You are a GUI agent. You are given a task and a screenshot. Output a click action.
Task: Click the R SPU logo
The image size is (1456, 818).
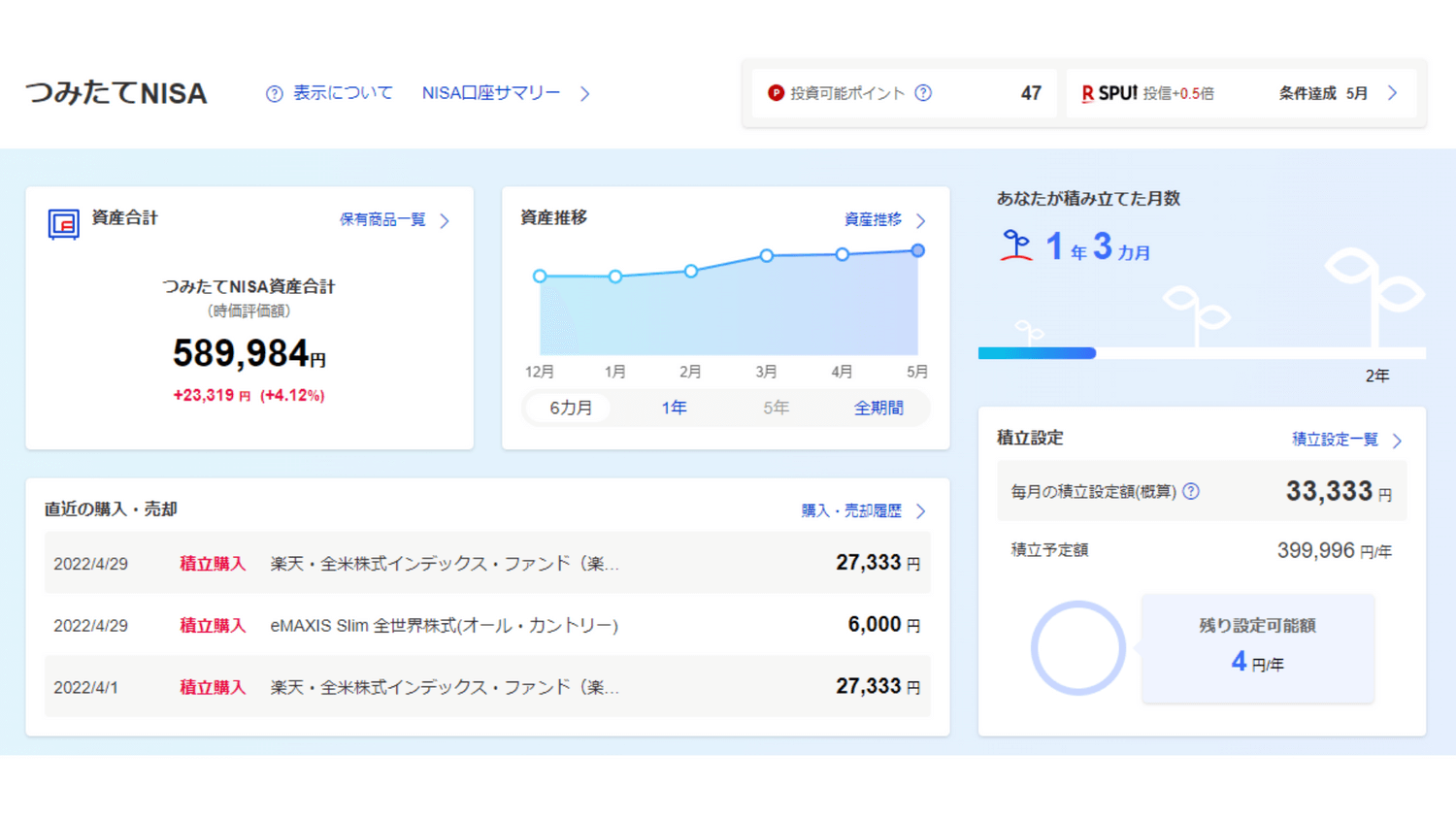click(1109, 93)
